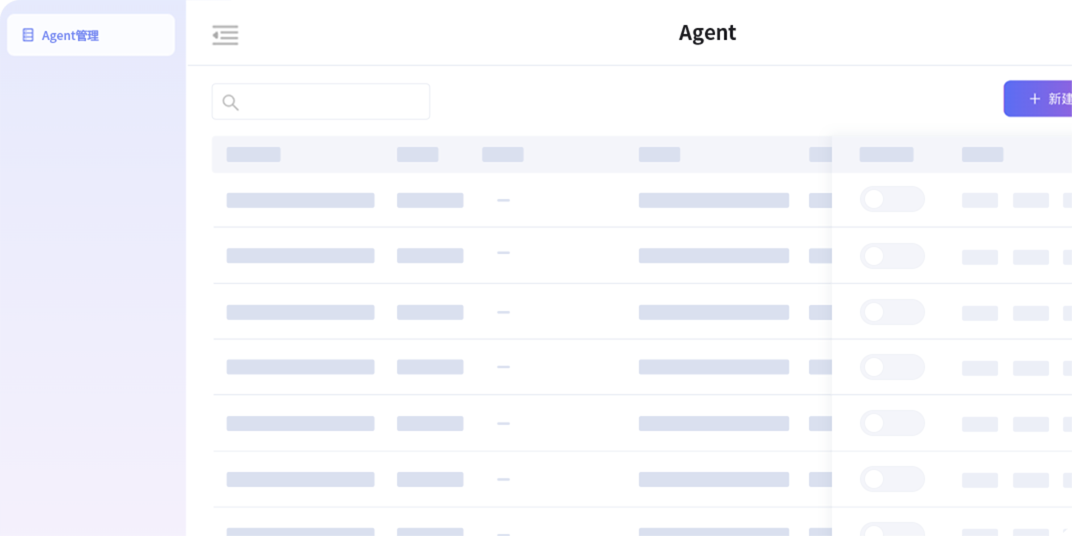This screenshot has height=536, width=1072.
Task: Collapse the sidebar with the menu-fold icon
Action: click(225, 35)
